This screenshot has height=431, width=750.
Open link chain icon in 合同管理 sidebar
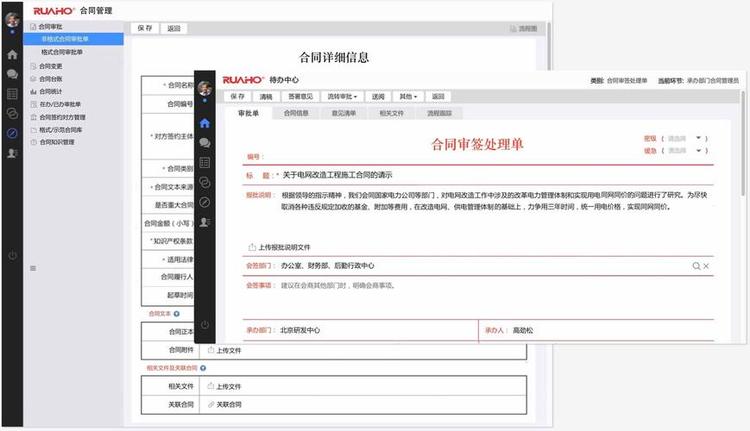tap(12, 113)
